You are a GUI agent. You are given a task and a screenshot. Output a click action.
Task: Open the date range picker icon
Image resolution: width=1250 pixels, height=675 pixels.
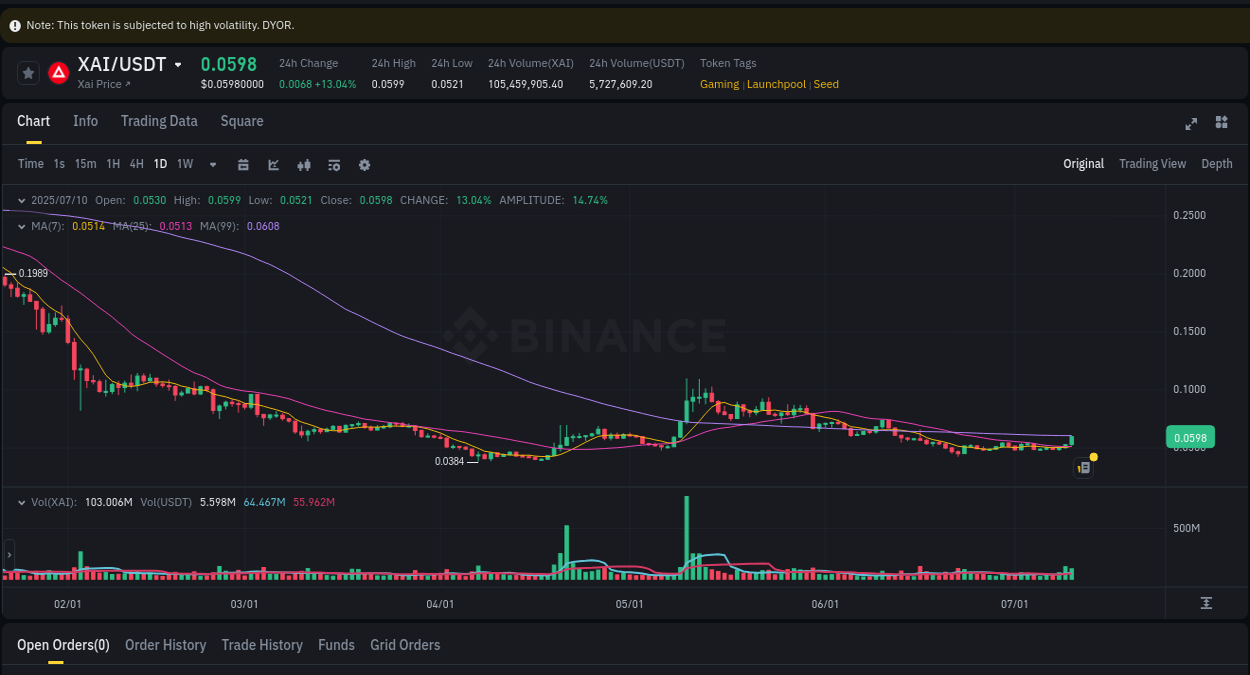coord(243,164)
